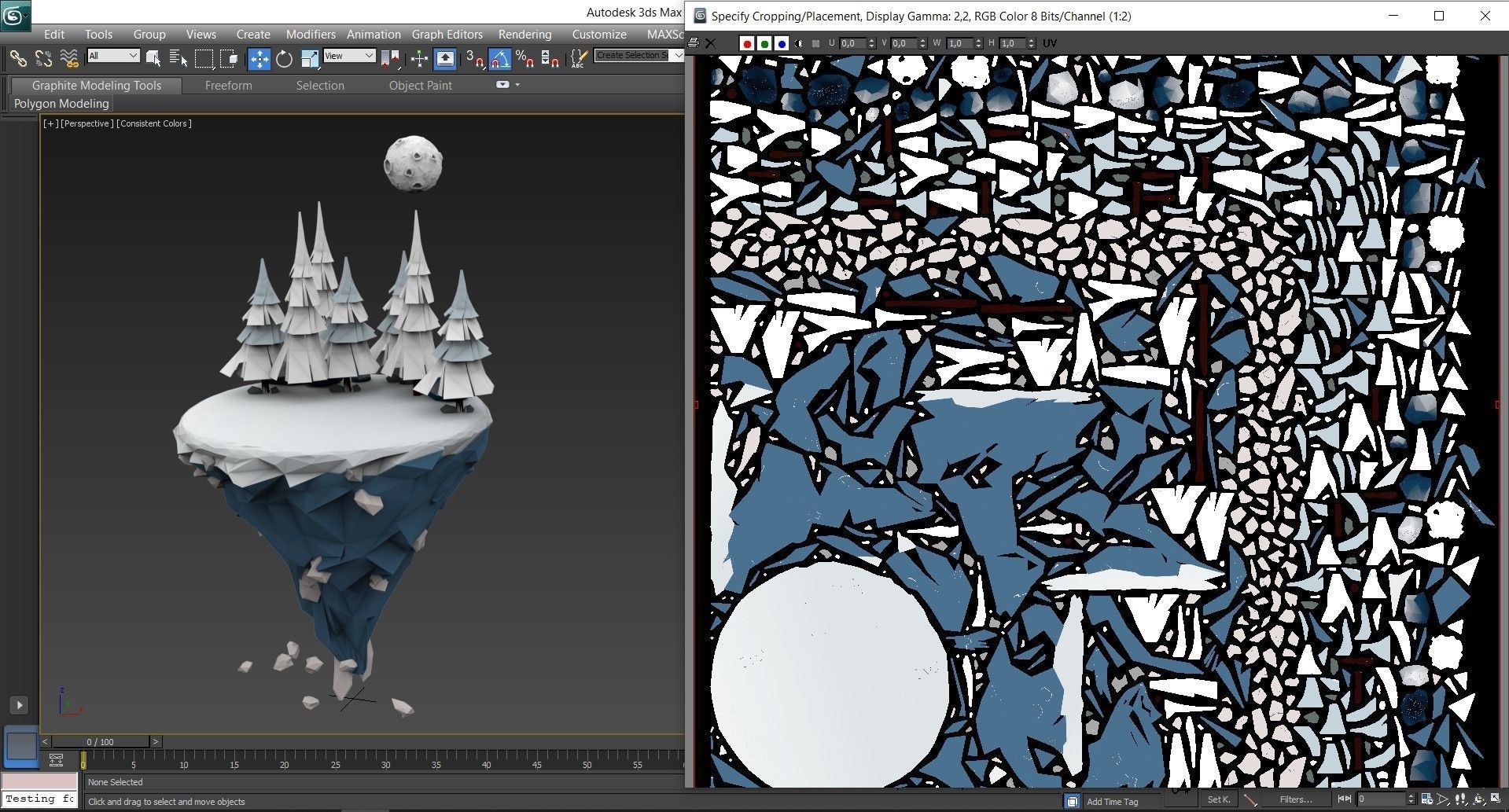
Task: Click the Select and Link tool
Action: click(18, 57)
